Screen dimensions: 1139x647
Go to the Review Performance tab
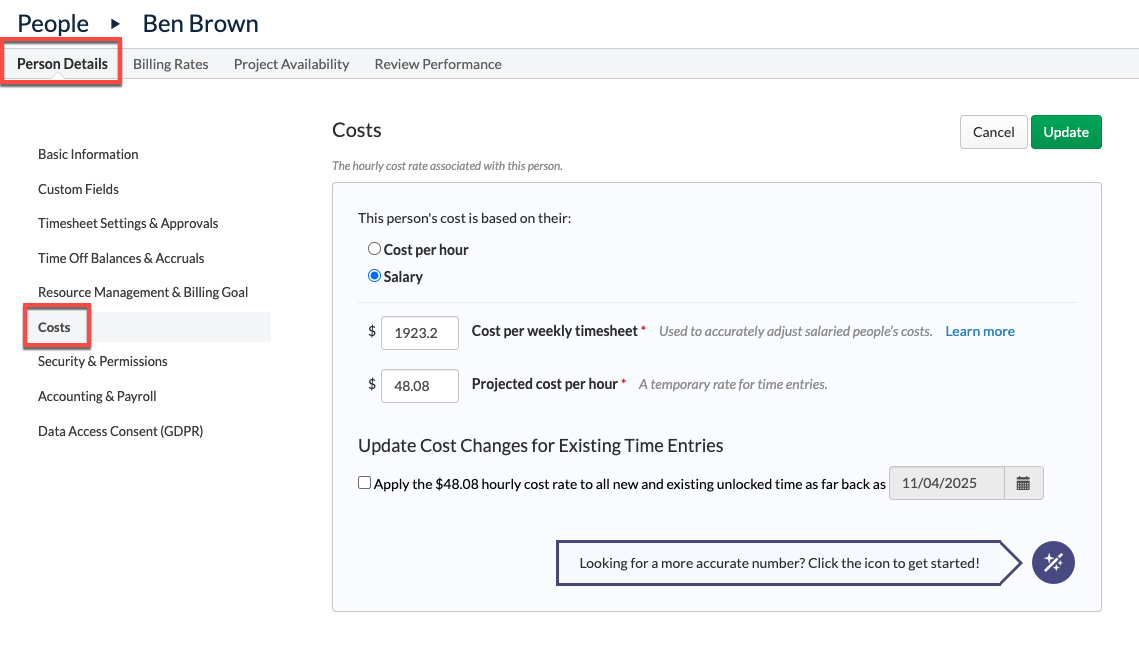click(x=438, y=64)
